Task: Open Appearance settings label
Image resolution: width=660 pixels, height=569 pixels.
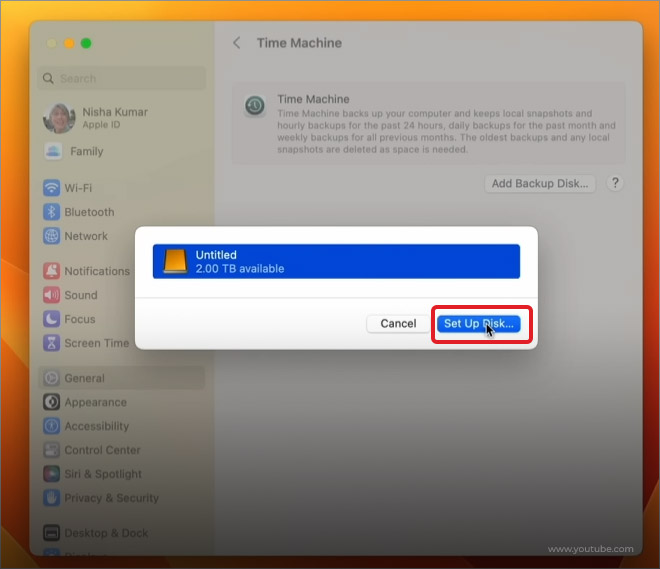Action: 96,402
